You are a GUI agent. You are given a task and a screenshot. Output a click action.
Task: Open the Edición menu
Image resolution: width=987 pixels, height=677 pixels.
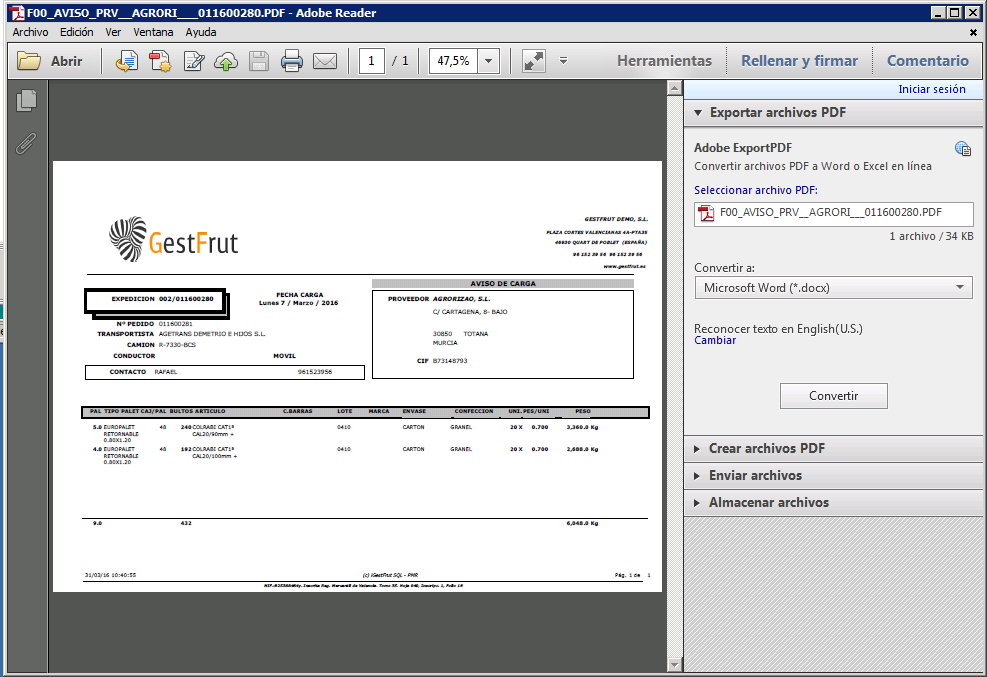click(x=77, y=32)
